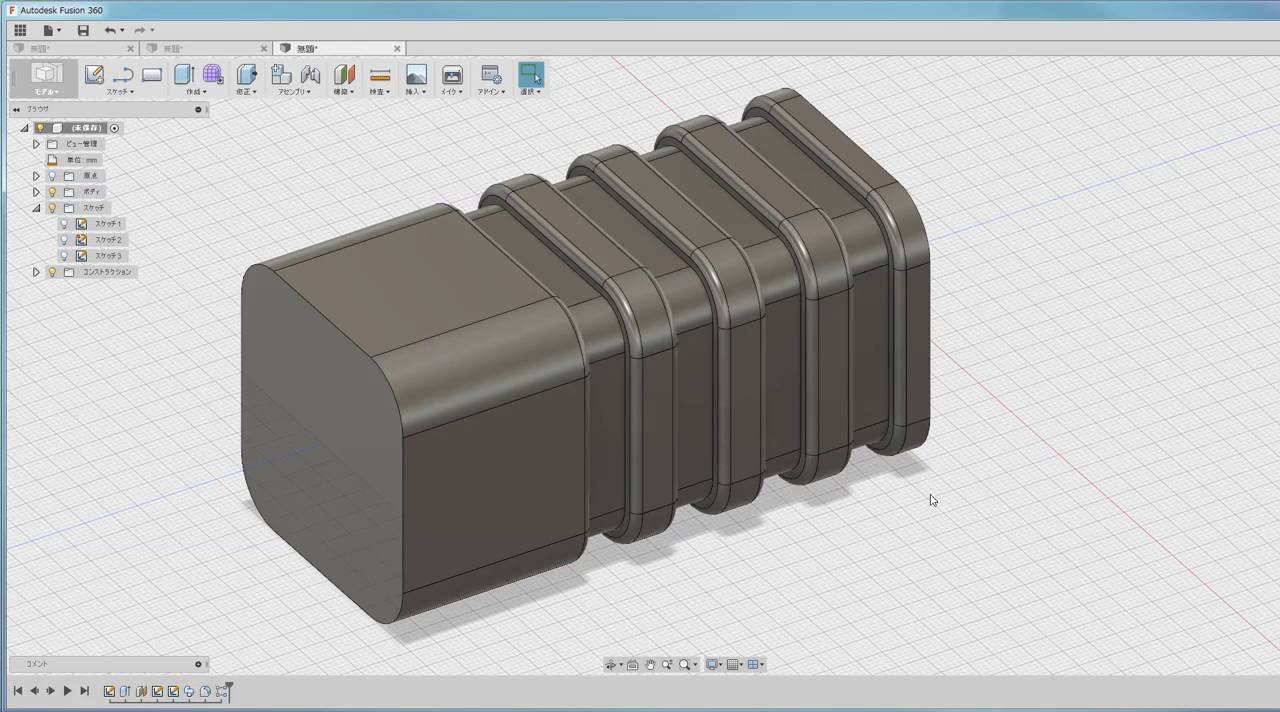
Task: Open the Grid and Snaps settings icon
Action: [x=733, y=665]
